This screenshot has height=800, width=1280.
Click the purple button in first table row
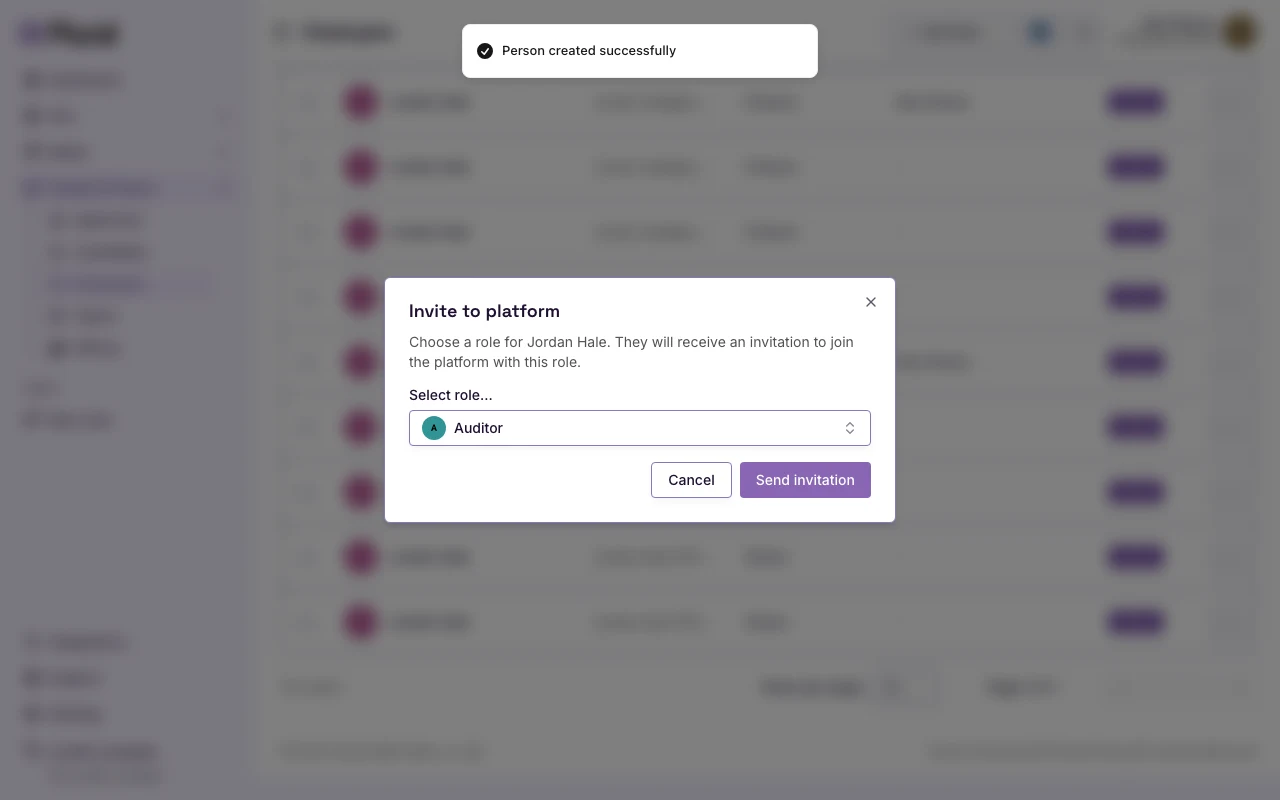click(1135, 102)
